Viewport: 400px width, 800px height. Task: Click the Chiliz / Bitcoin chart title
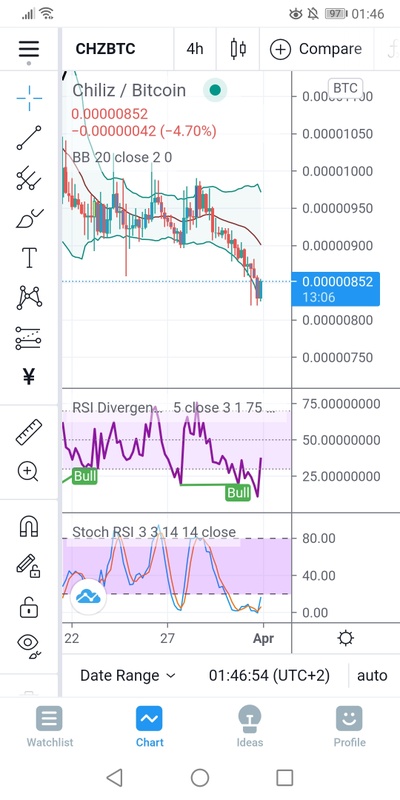129,90
